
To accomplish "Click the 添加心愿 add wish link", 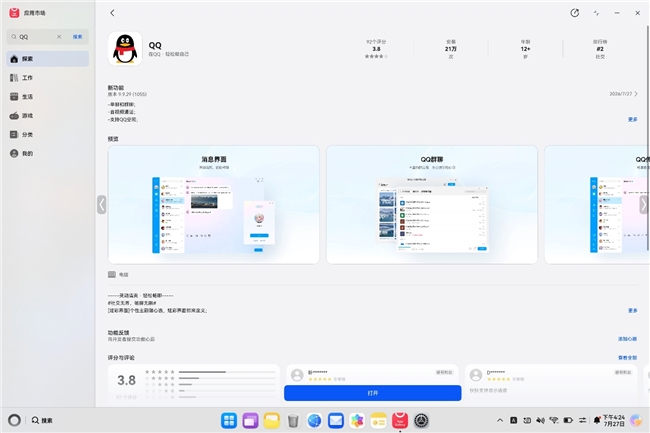I will tap(627, 339).
